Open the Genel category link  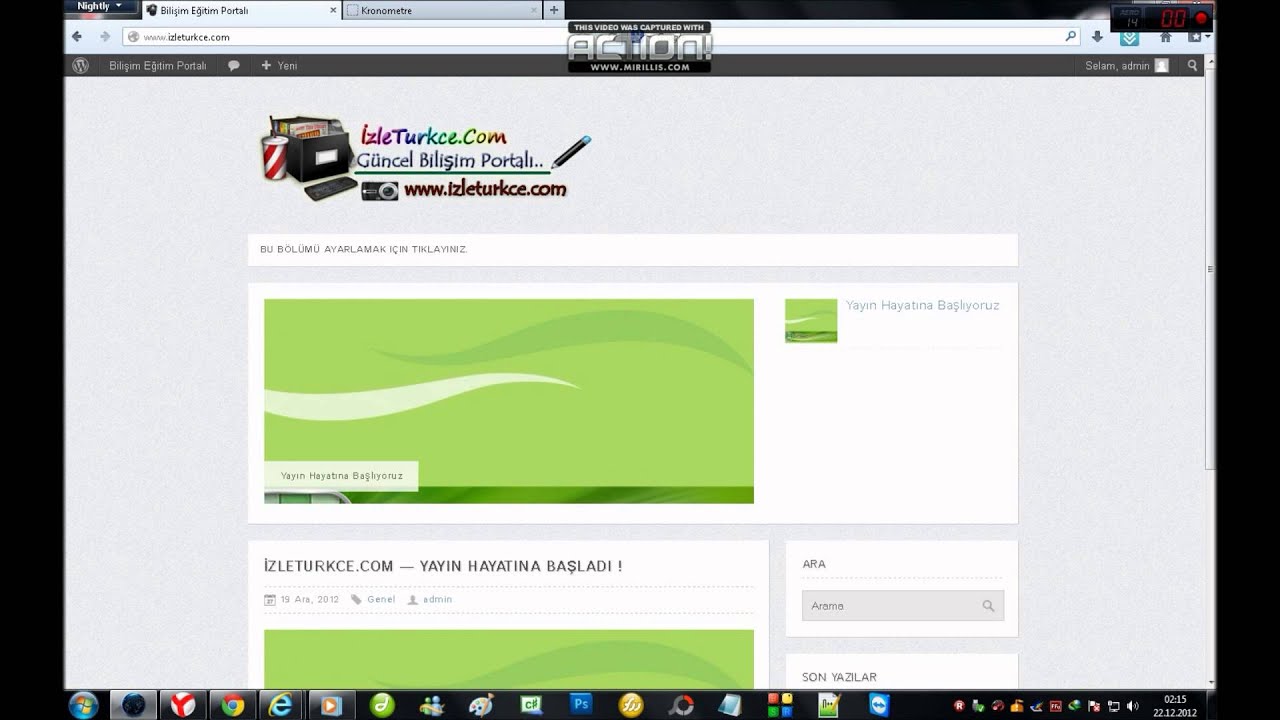(x=381, y=600)
